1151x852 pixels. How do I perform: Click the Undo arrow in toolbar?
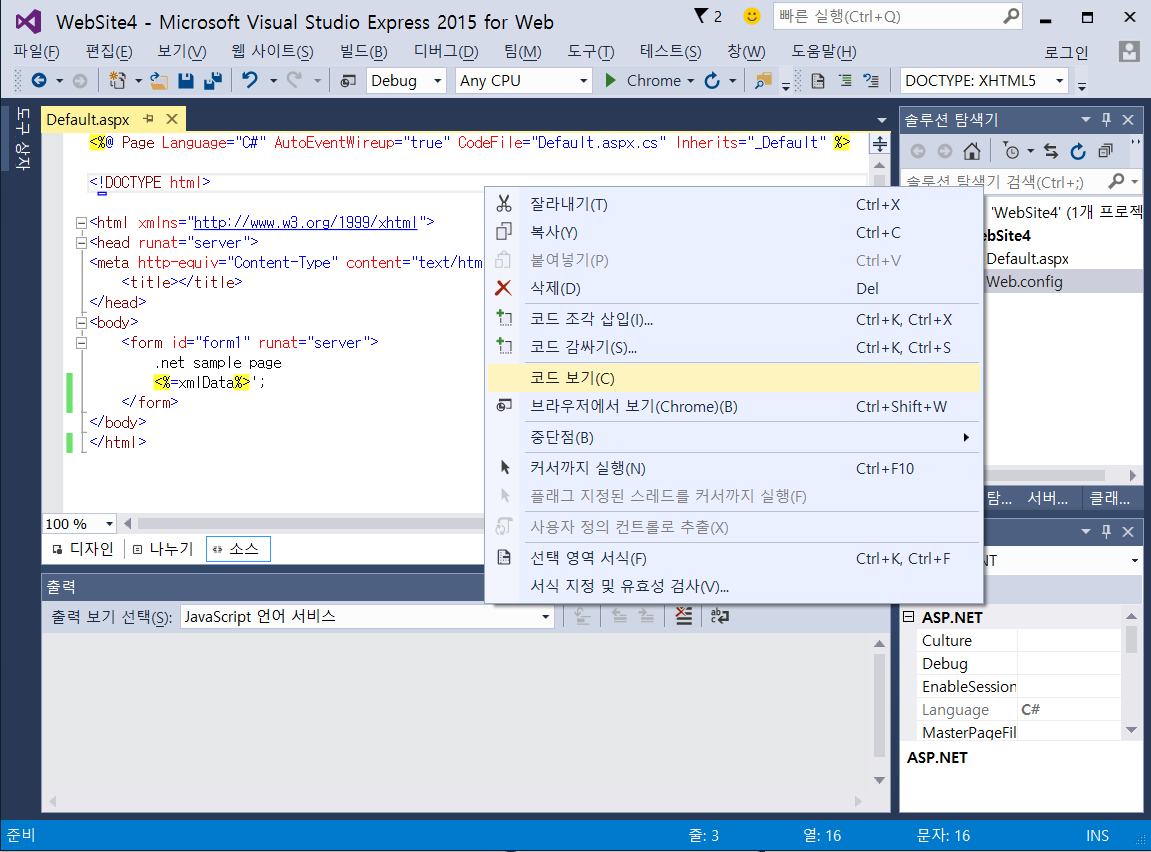coord(250,81)
